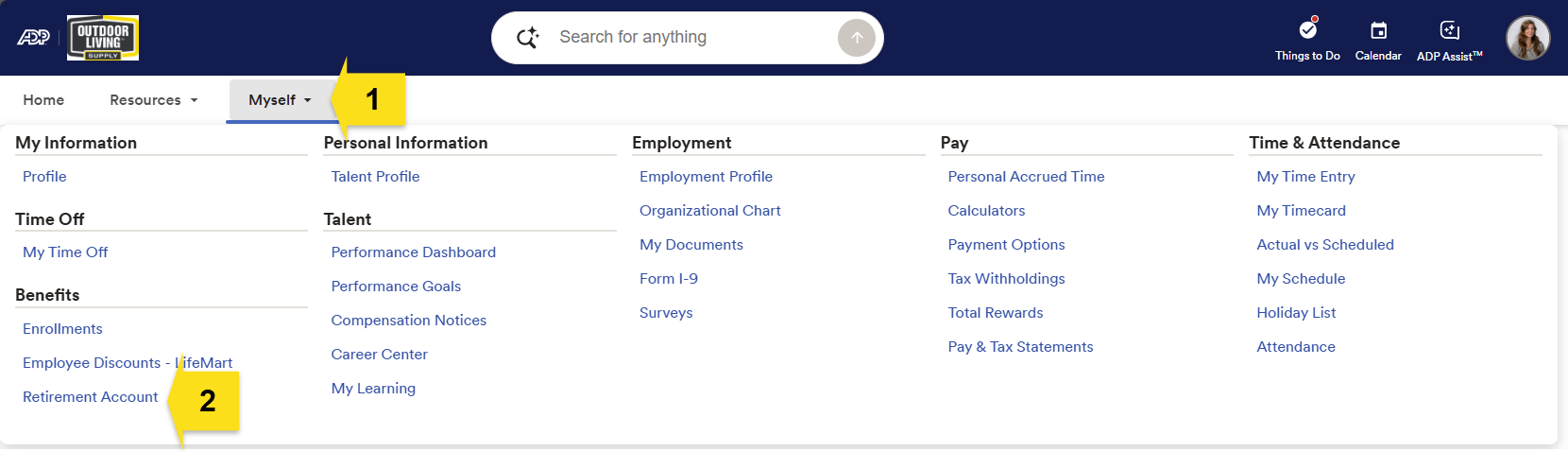Collapse the Myself dropdown menu
Screen dimensions: 1568x452
tap(280, 100)
